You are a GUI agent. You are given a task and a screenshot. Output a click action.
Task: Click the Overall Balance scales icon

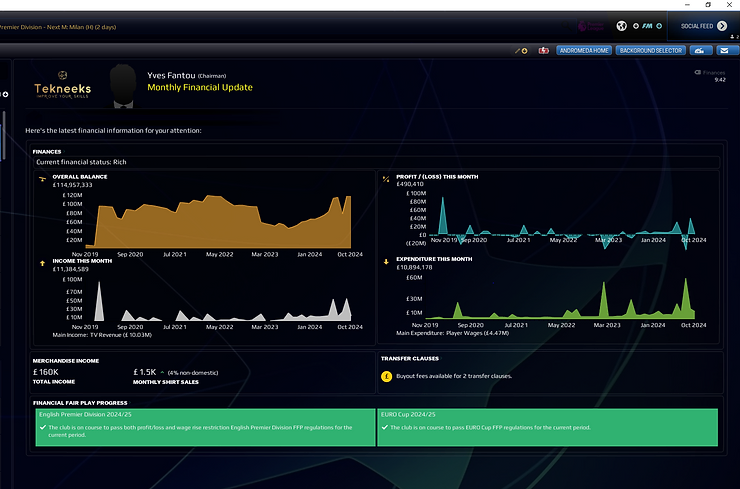(42, 179)
